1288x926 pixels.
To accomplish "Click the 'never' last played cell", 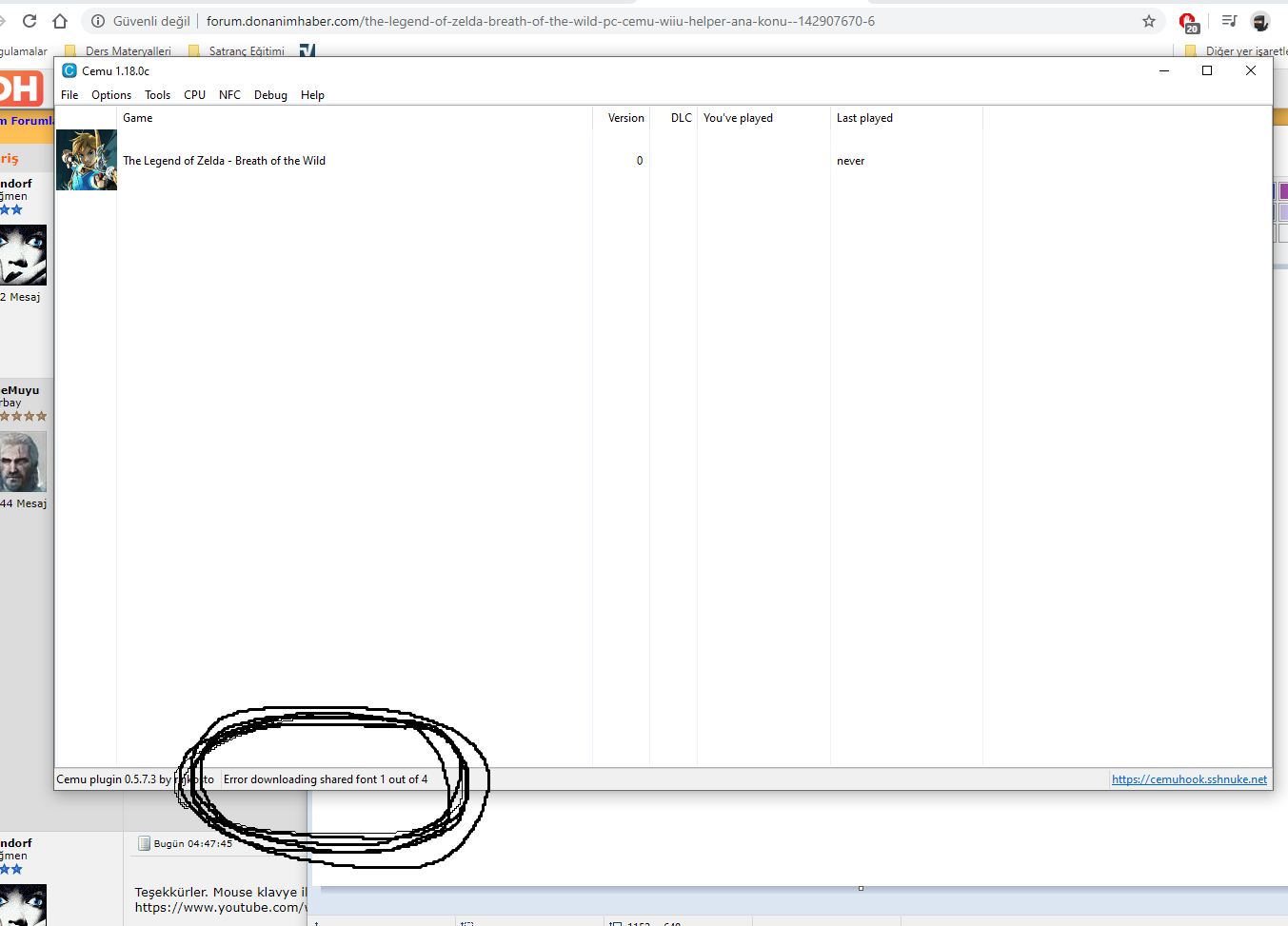I will click(851, 161).
